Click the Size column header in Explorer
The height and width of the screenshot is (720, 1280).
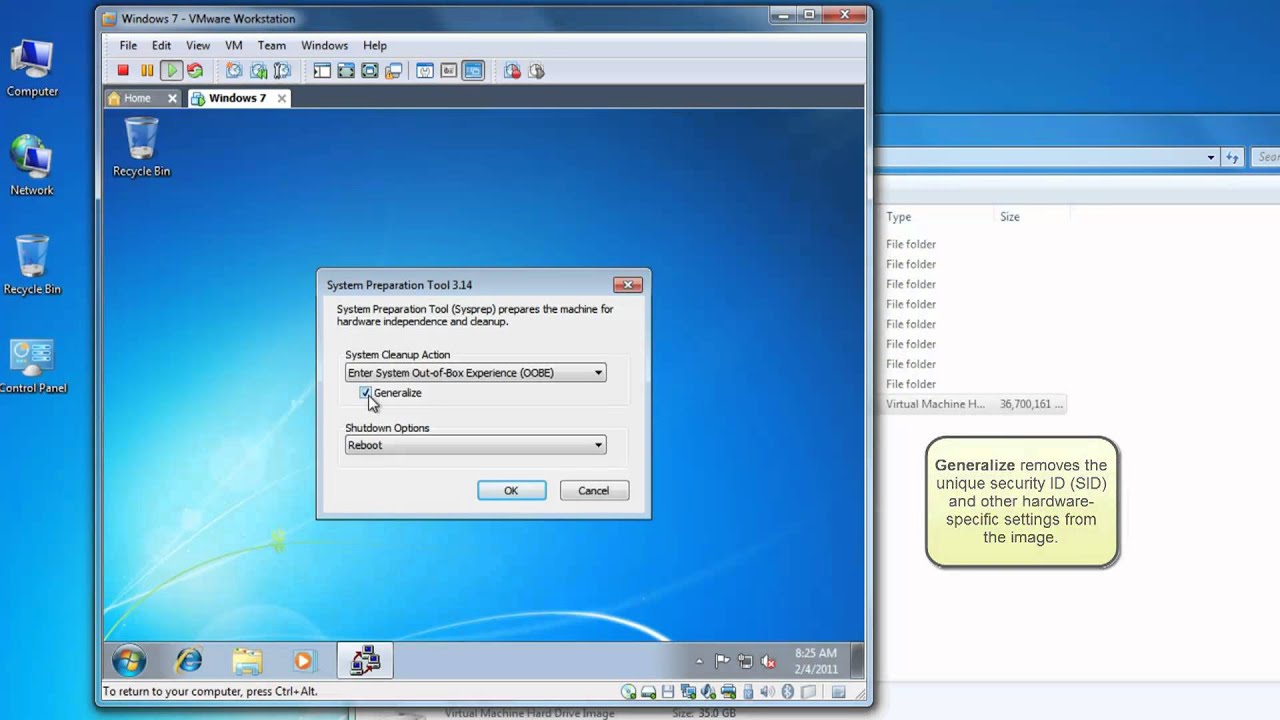(1009, 216)
